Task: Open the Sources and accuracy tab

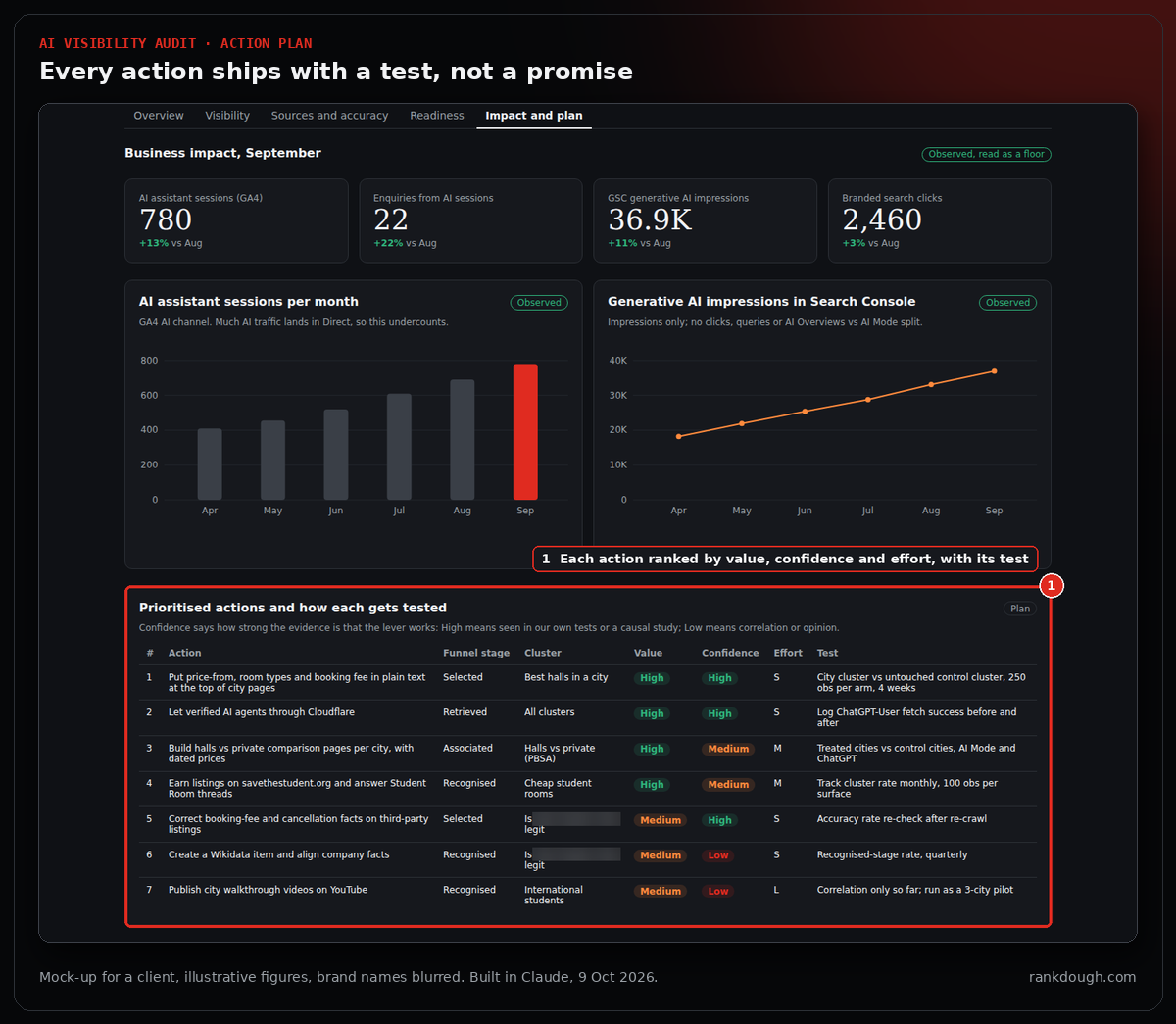Action: pyautogui.click(x=329, y=116)
